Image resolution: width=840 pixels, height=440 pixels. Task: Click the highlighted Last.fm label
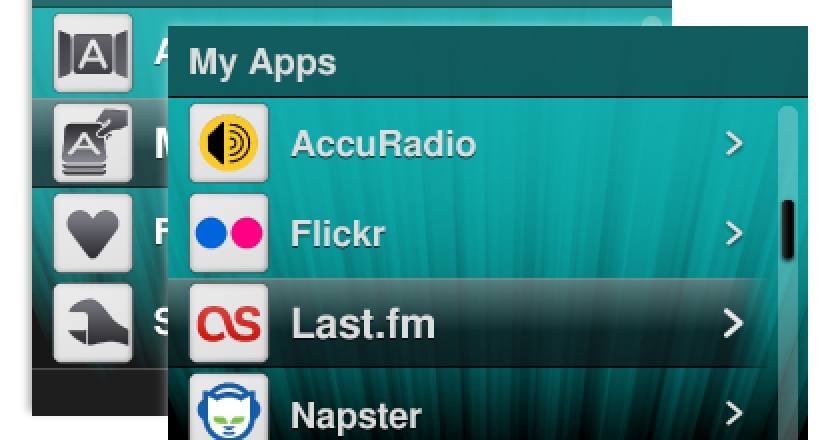363,324
